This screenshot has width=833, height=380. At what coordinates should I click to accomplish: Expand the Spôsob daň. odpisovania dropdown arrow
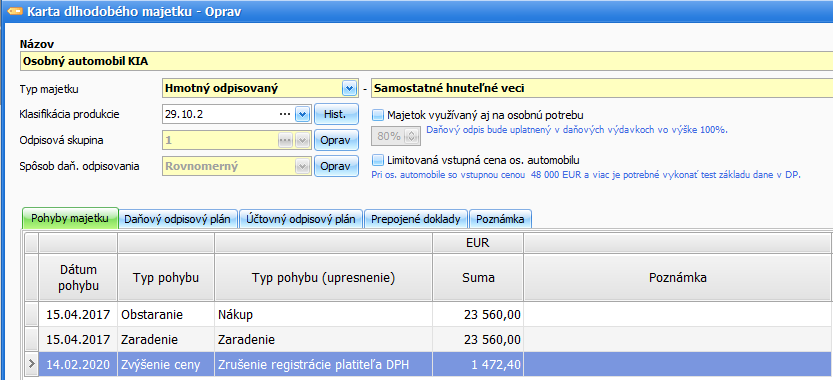[302, 166]
